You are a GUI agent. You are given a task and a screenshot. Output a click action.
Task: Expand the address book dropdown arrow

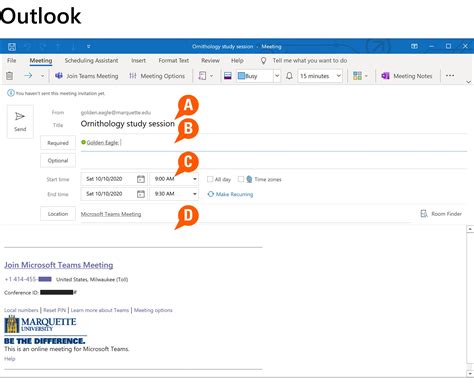211,76
